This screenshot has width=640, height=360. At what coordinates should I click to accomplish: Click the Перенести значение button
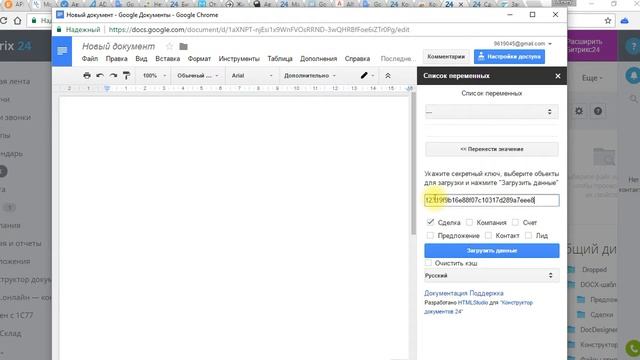point(491,149)
